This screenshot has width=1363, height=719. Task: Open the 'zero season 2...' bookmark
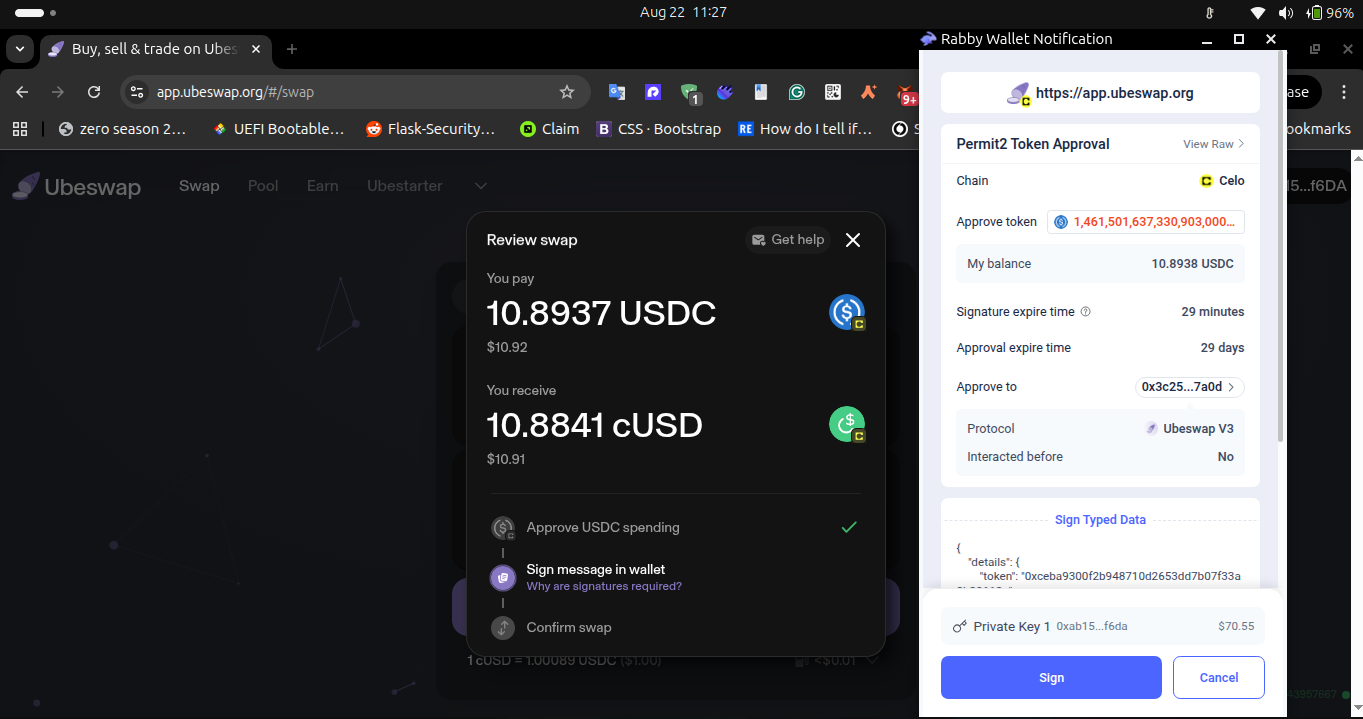[122, 128]
